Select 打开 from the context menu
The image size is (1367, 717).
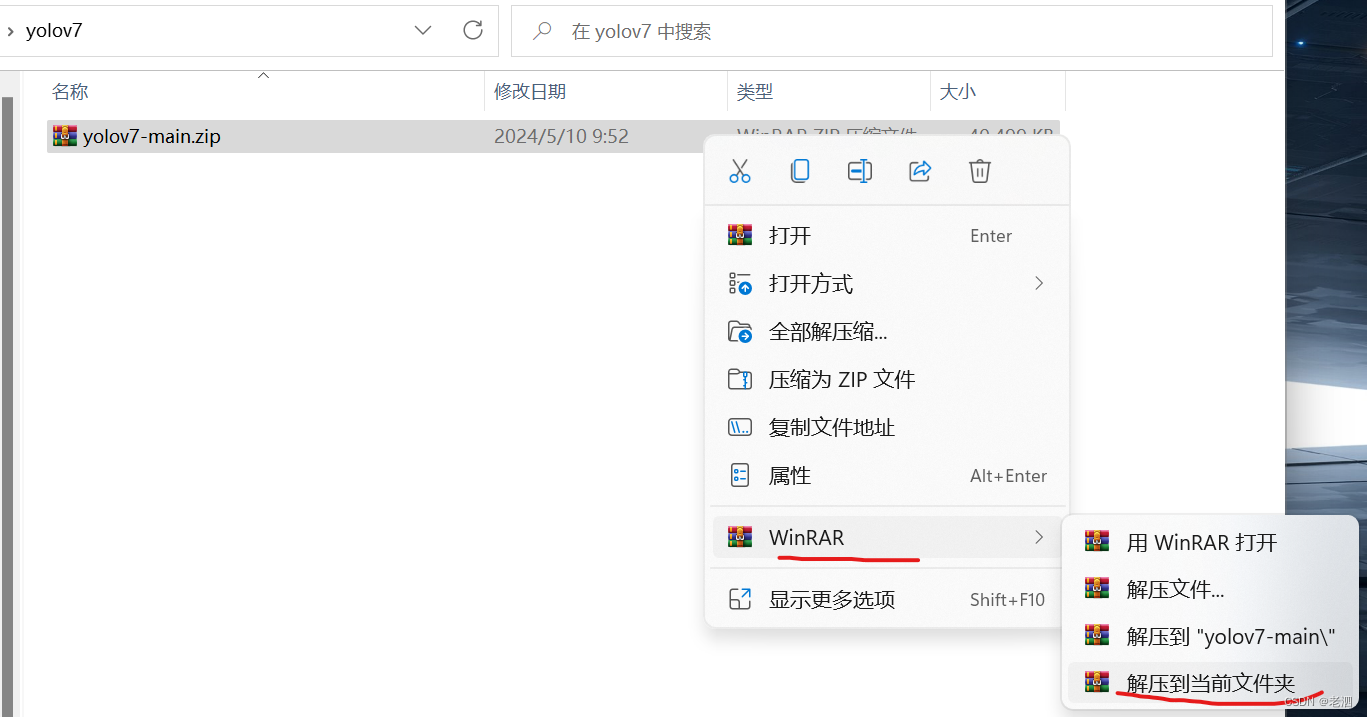tap(887, 236)
